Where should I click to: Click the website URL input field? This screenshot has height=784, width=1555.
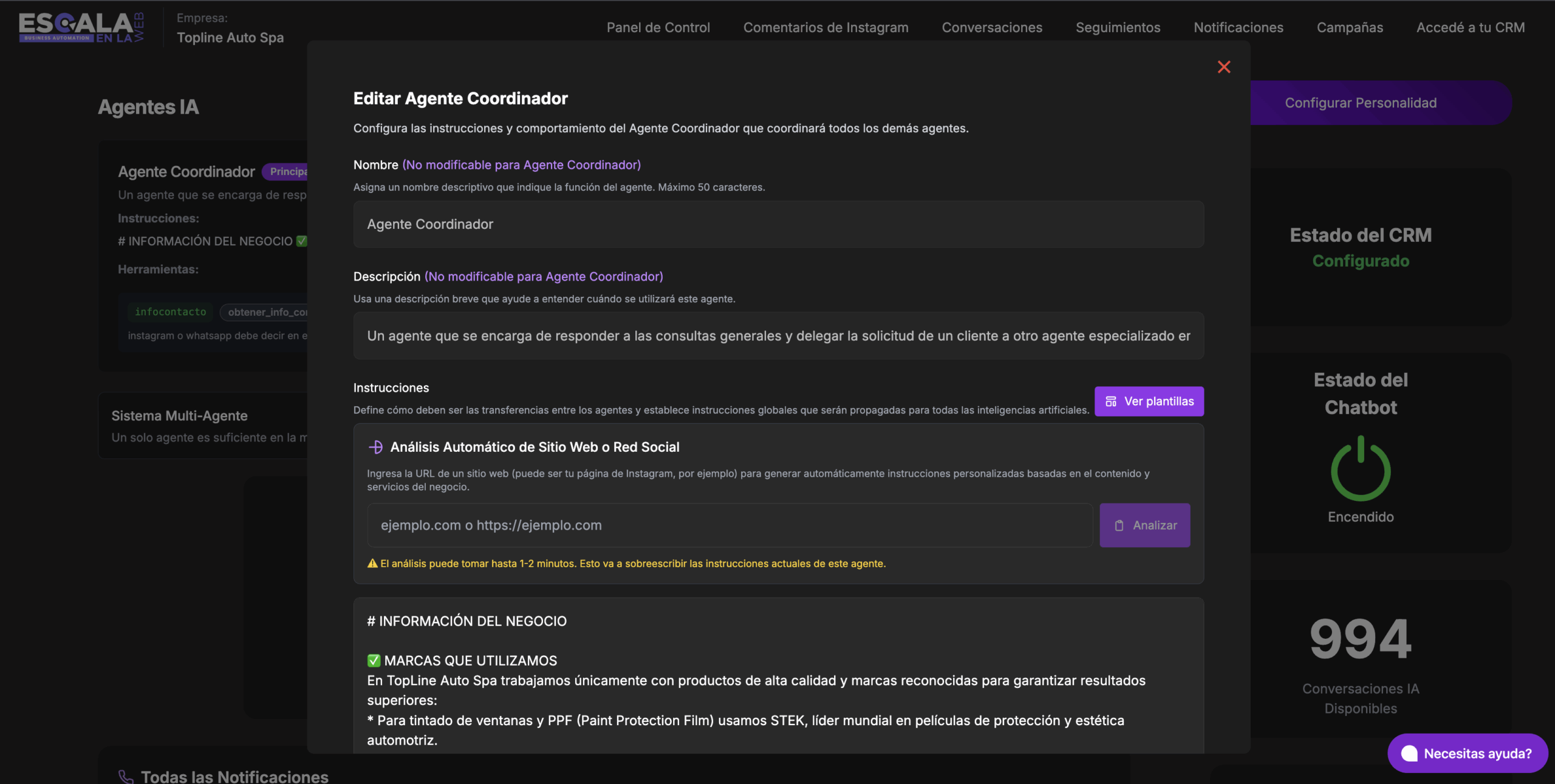(729, 525)
